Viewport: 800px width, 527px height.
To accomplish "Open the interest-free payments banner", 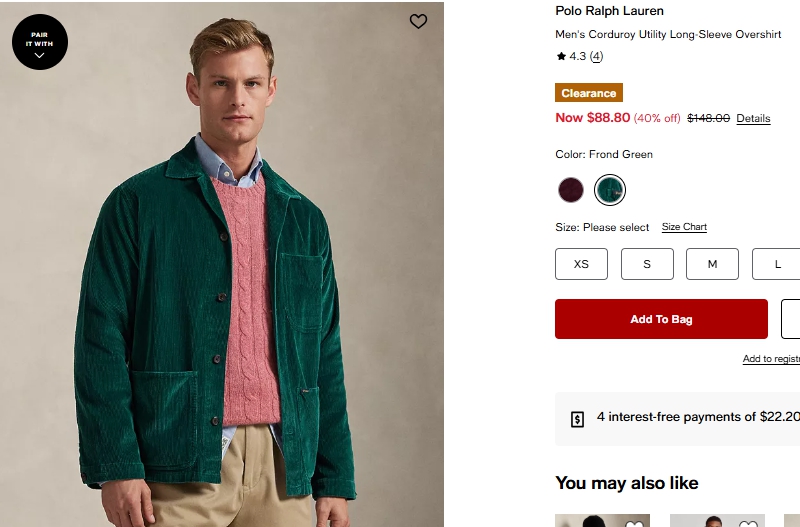I will [690, 418].
